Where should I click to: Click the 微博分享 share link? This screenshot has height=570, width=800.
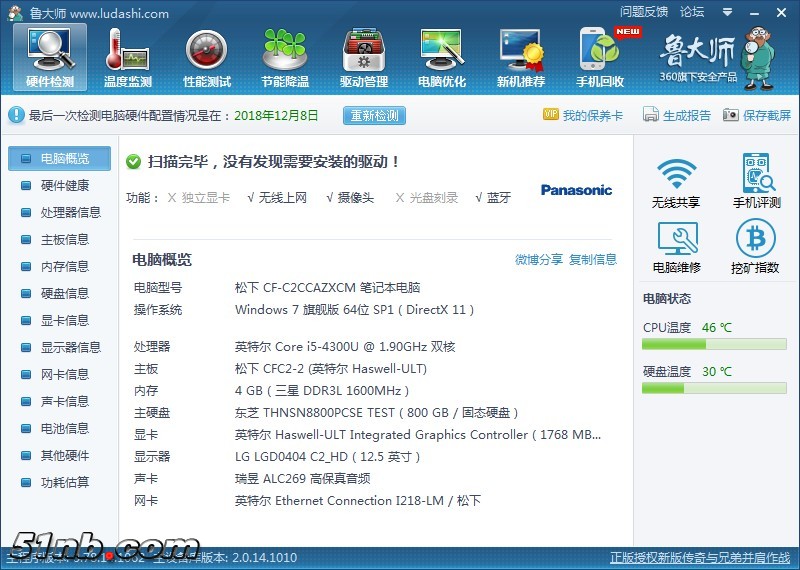pyautogui.click(x=538, y=260)
